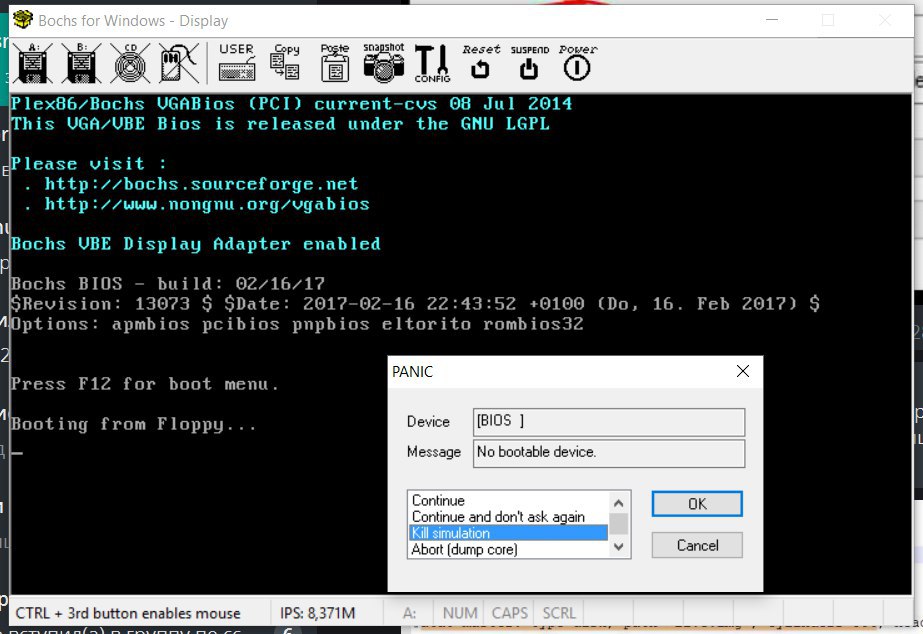Click the Message field "No bootable device."

pos(609,453)
